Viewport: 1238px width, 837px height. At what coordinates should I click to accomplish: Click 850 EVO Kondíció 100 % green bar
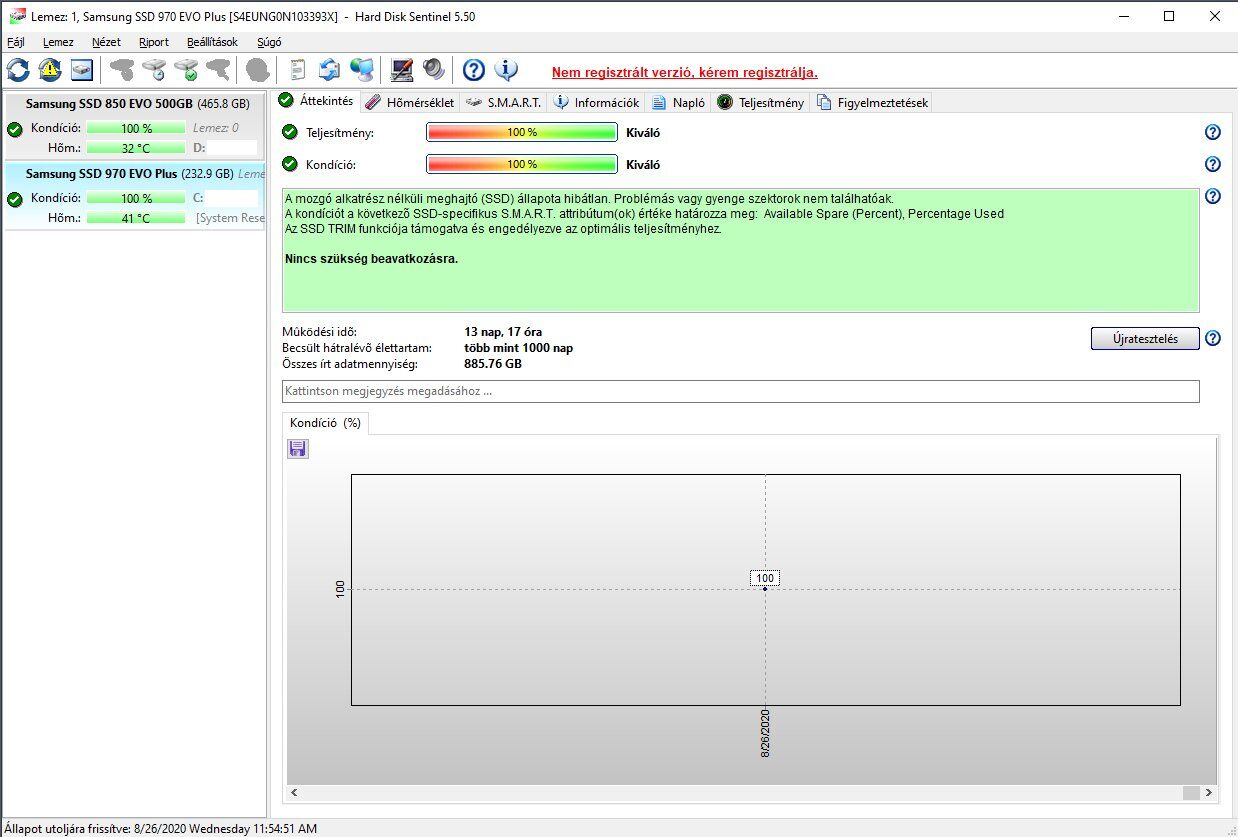coord(136,128)
